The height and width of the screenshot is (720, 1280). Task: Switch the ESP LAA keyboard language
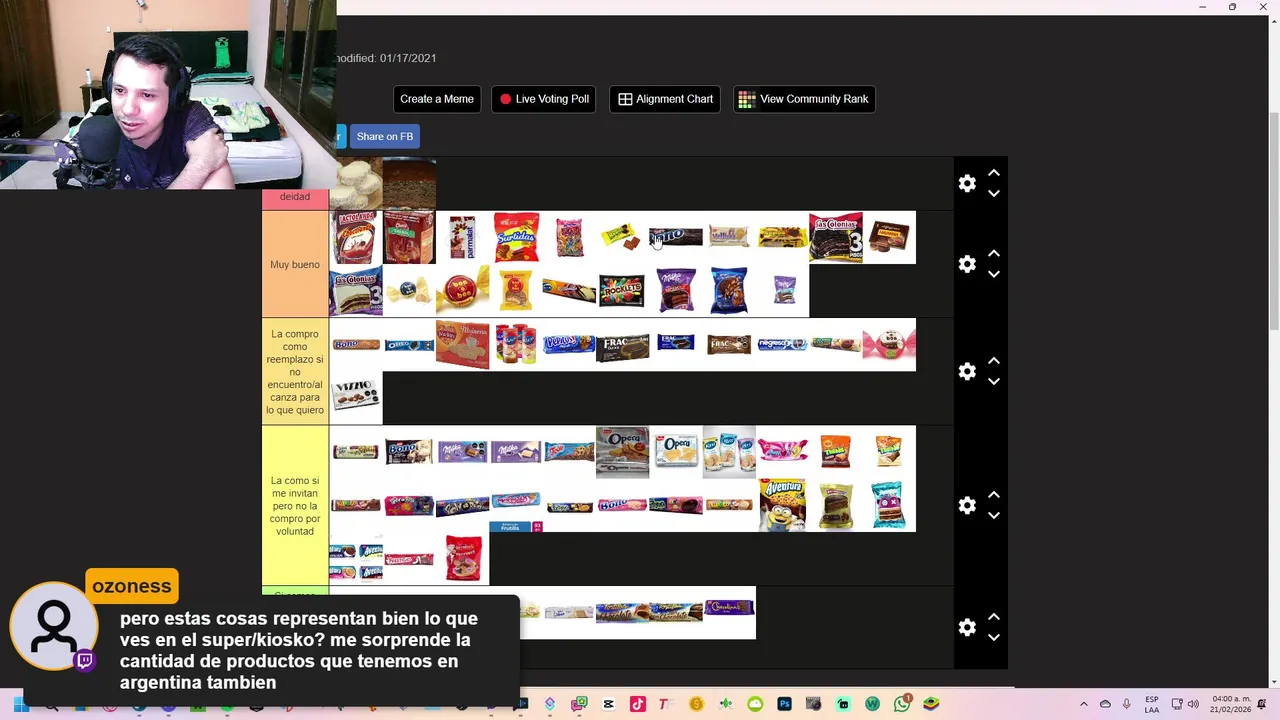[x=1152, y=705]
